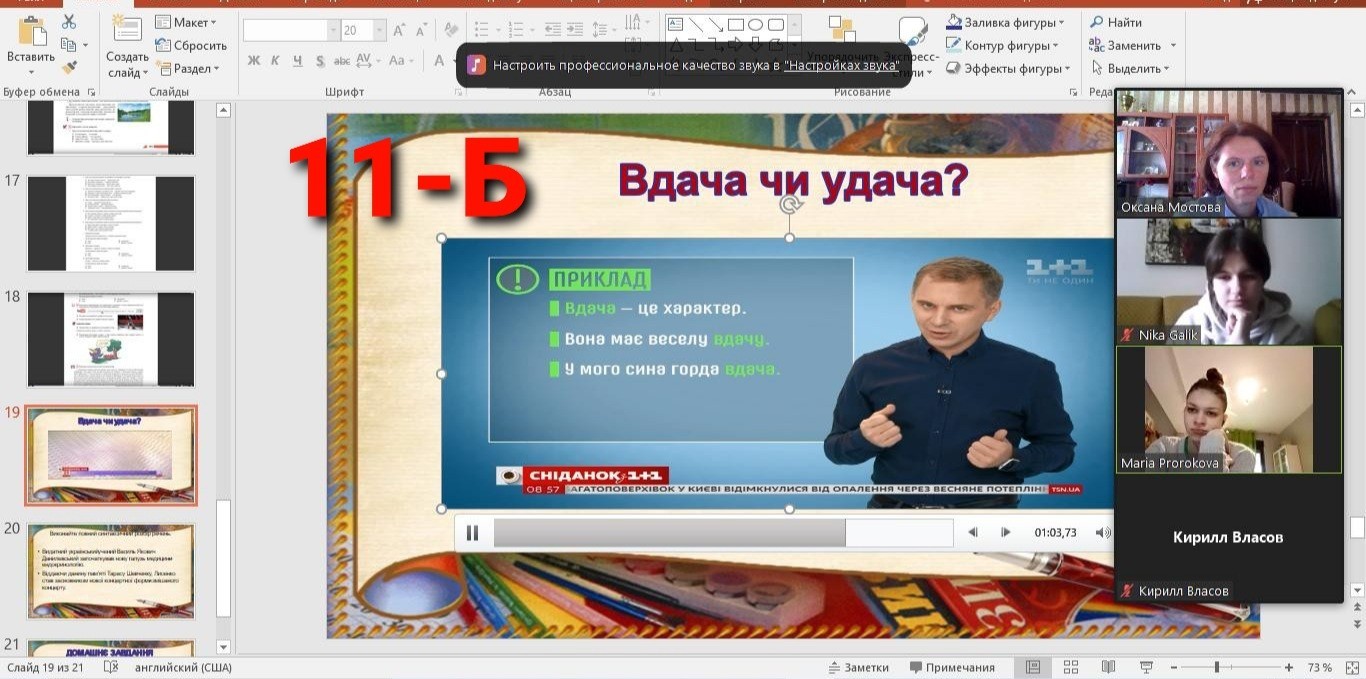Toggle Notes (Заметки) pane
1366x679 pixels.
pos(857,667)
